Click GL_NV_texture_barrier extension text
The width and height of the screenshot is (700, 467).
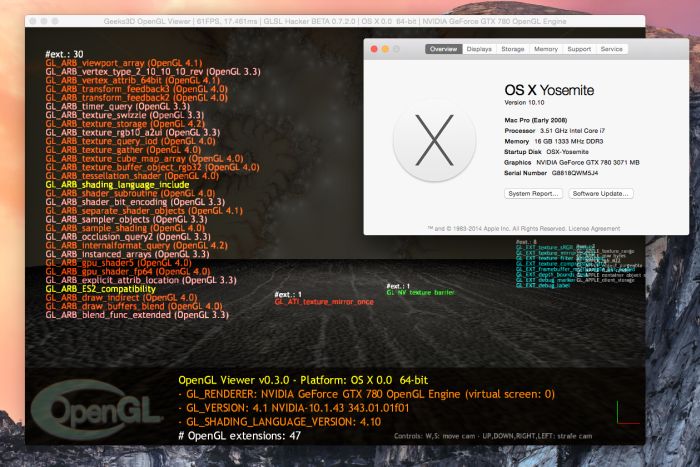421,293
